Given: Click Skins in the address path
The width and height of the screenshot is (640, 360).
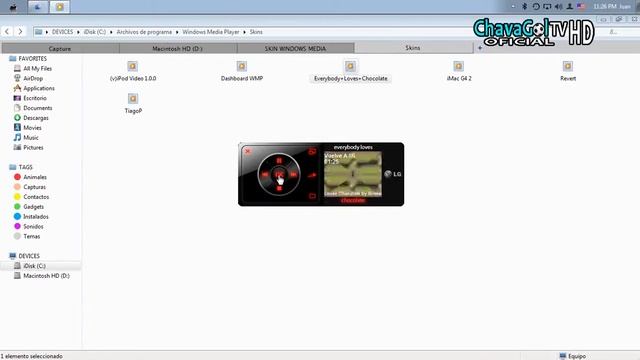Looking at the screenshot, I should [256, 32].
